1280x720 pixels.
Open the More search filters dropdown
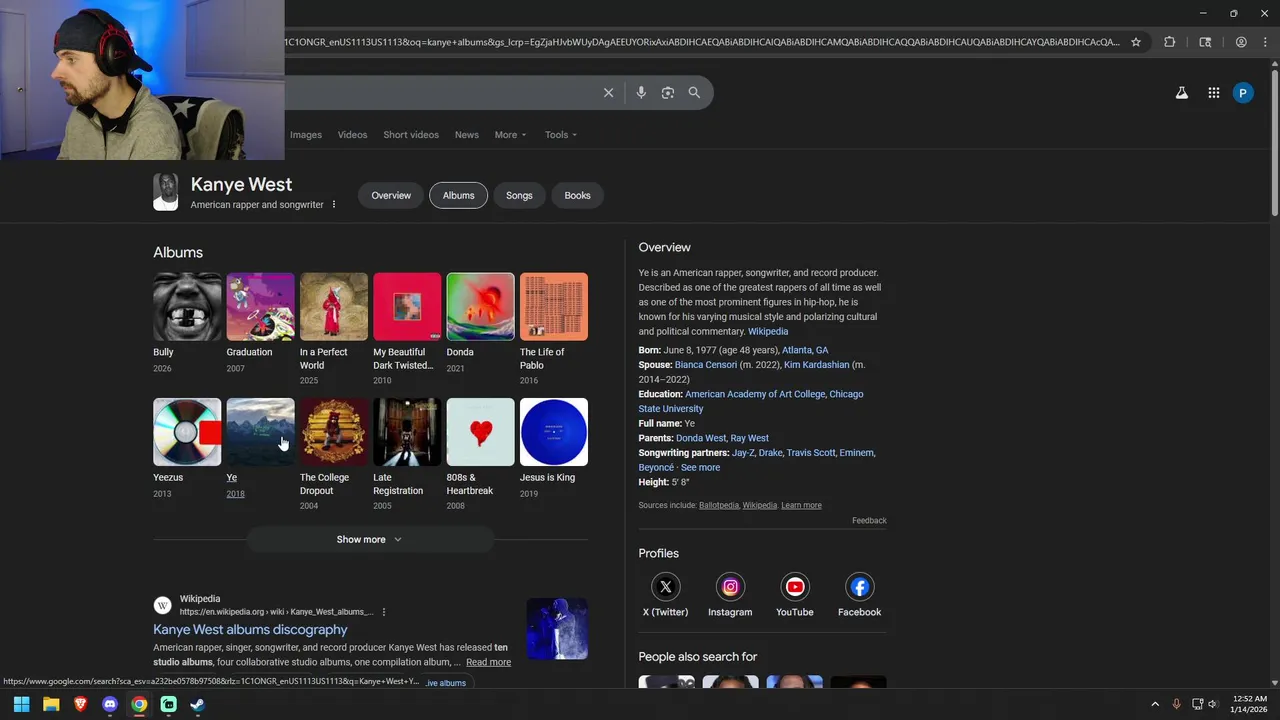point(510,135)
